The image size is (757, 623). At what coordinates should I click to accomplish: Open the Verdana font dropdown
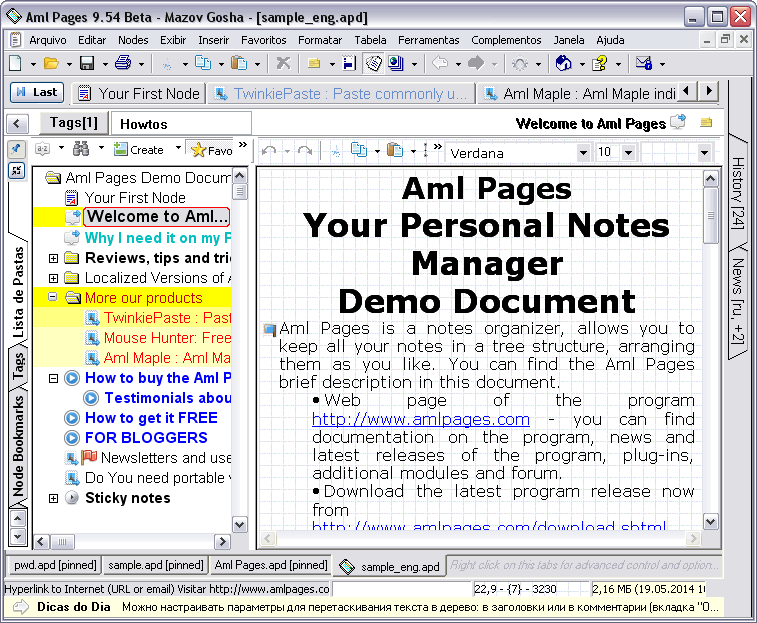click(x=583, y=153)
